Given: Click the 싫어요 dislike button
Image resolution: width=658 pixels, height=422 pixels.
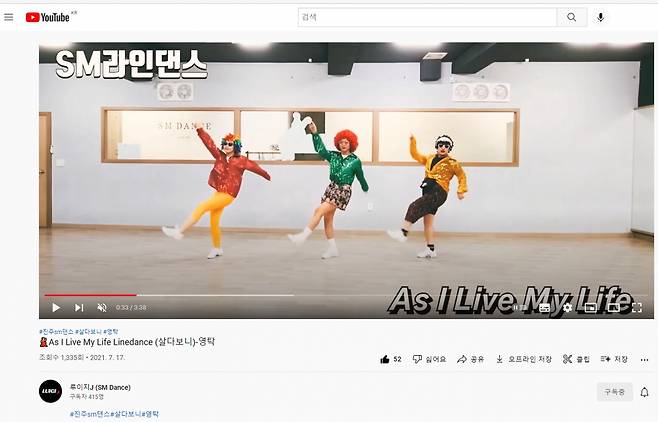Looking at the screenshot, I should pyautogui.click(x=429, y=359).
